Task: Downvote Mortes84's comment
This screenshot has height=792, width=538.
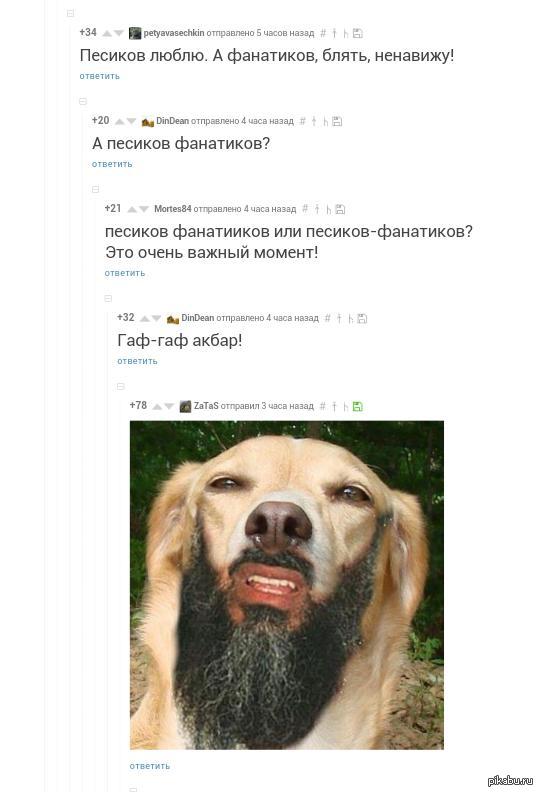Action: coord(144,209)
